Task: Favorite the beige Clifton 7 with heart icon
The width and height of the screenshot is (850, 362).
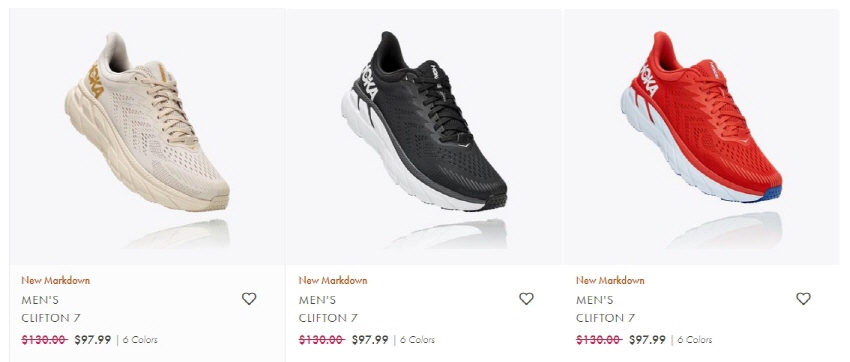Action: tap(249, 299)
